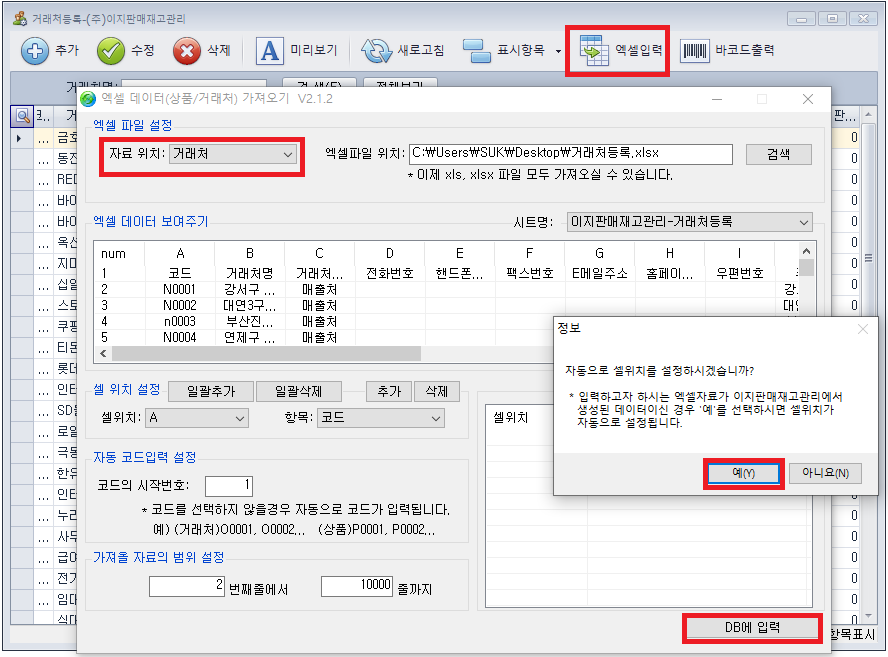Click the magnifier icon in grid corner
Viewport: 888px width, 657px height.
click(x=22, y=116)
